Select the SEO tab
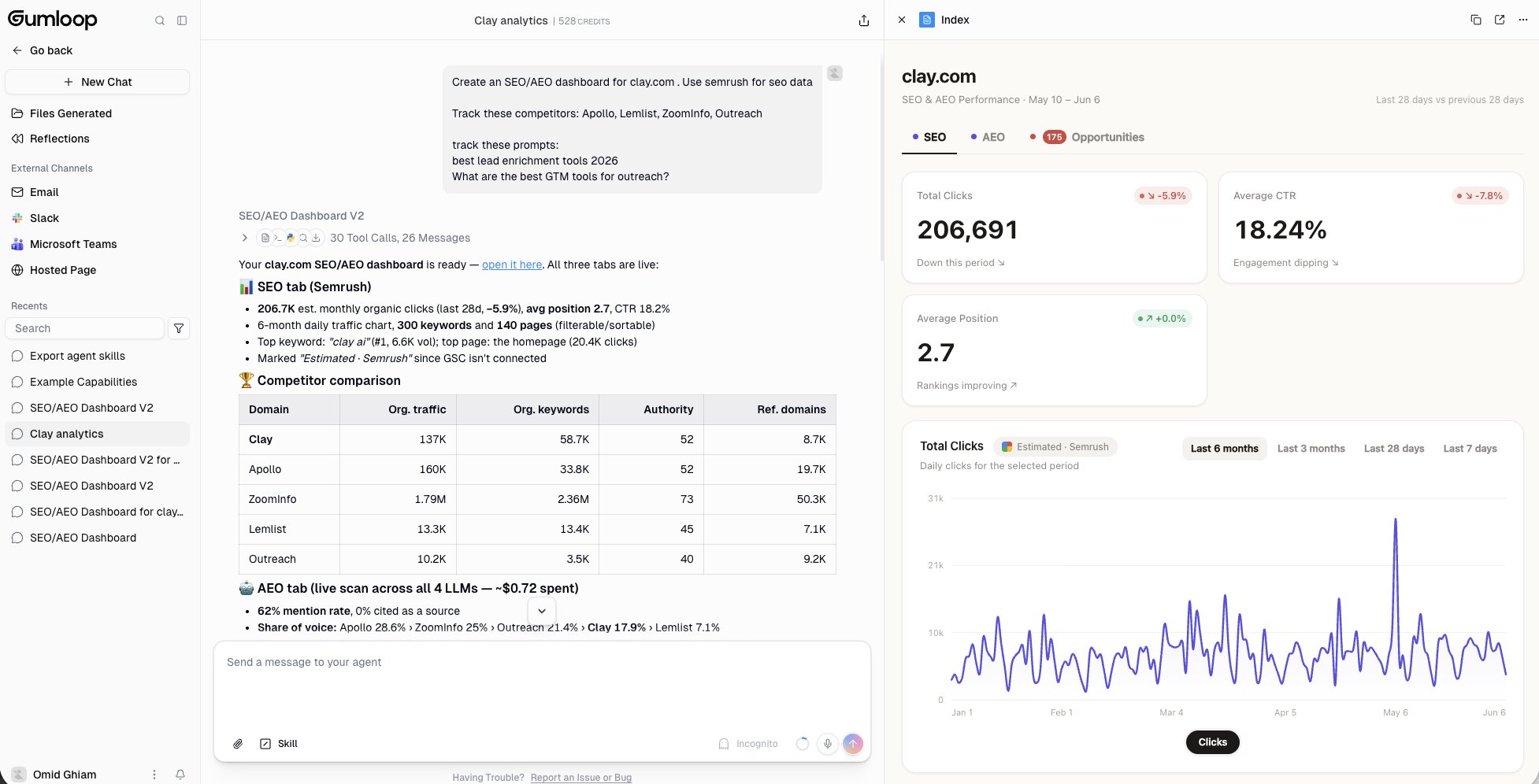Viewport: 1539px width, 784px height. 929,137
